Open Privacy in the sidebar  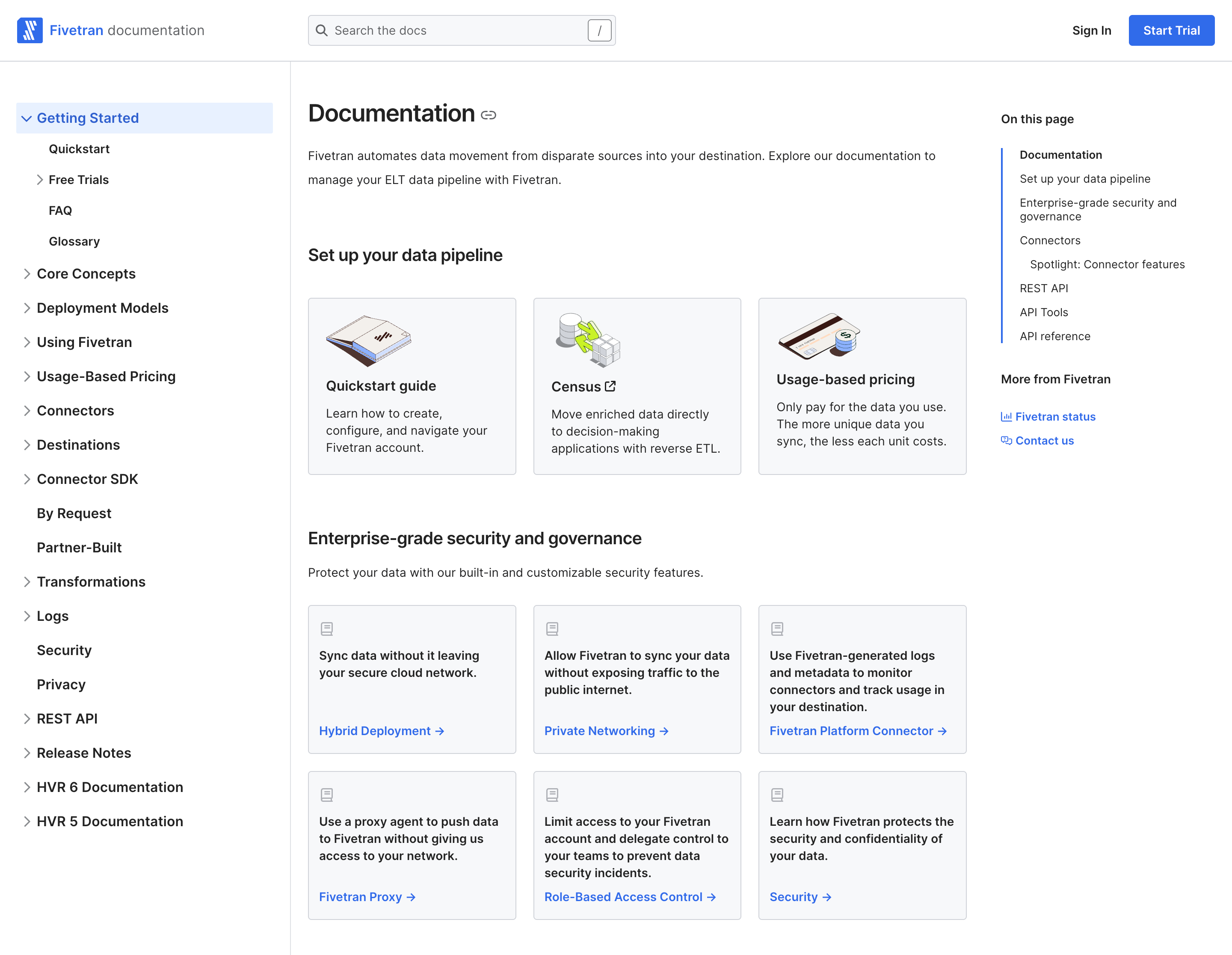click(x=61, y=685)
